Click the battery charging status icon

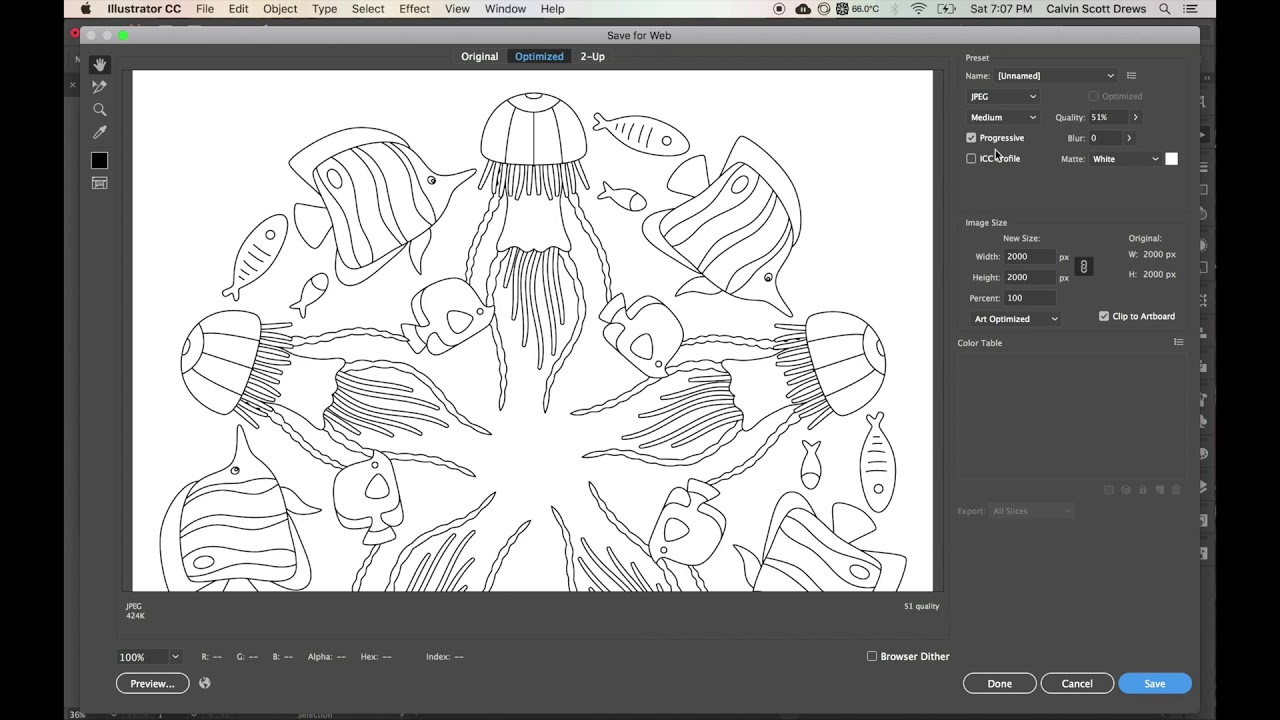point(946,9)
